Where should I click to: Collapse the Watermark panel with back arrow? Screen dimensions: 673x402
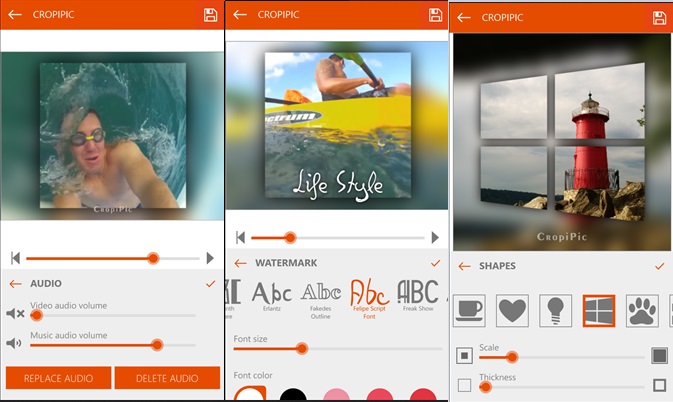coord(240,263)
